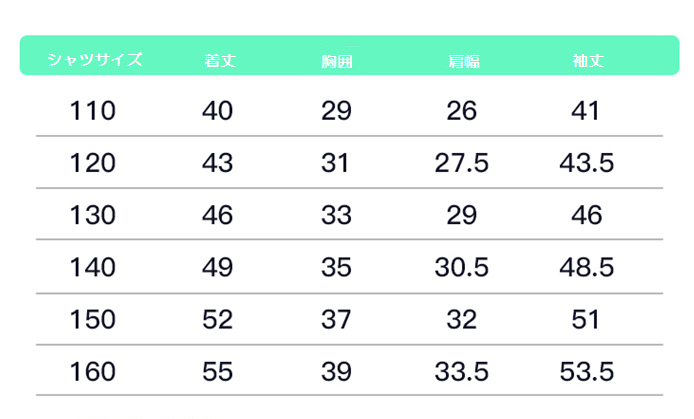Click the 袖丈 column header
694x419 pixels.
tap(588, 61)
